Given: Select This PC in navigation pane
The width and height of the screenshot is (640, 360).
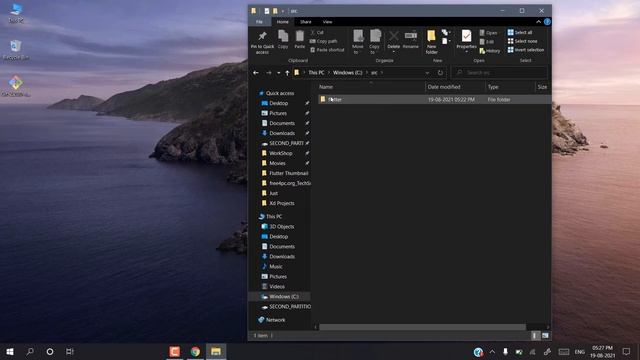Looking at the screenshot, I should coord(273,216).
